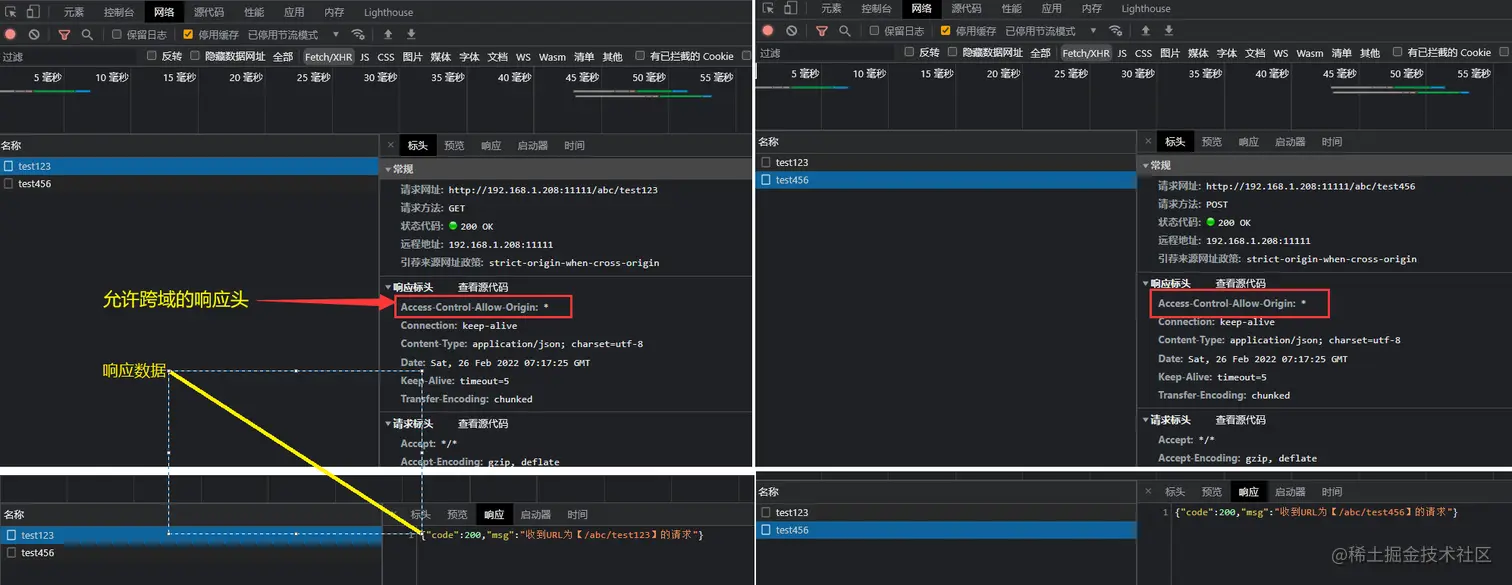Enable 保留日志 checkbox in upper-left DevTools
This screenshot has height=585, width=1512.
point(117,34)
